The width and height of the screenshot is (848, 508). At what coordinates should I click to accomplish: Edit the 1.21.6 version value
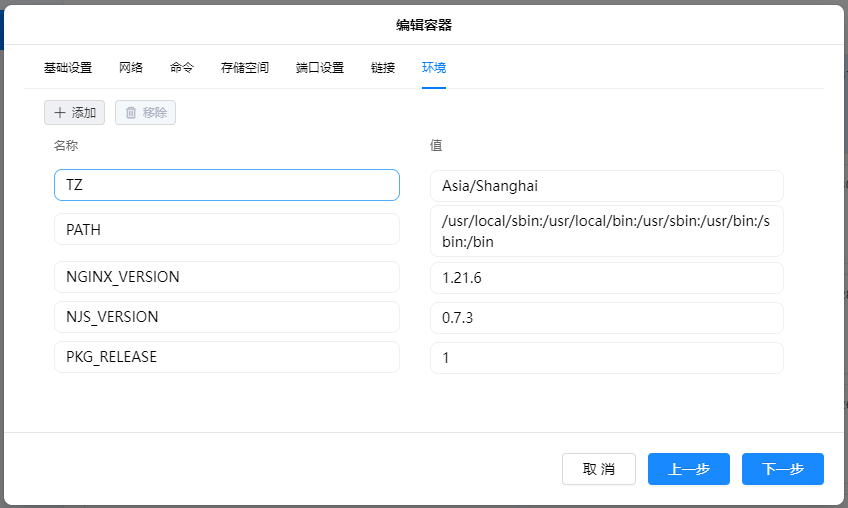tap(606, 278)
